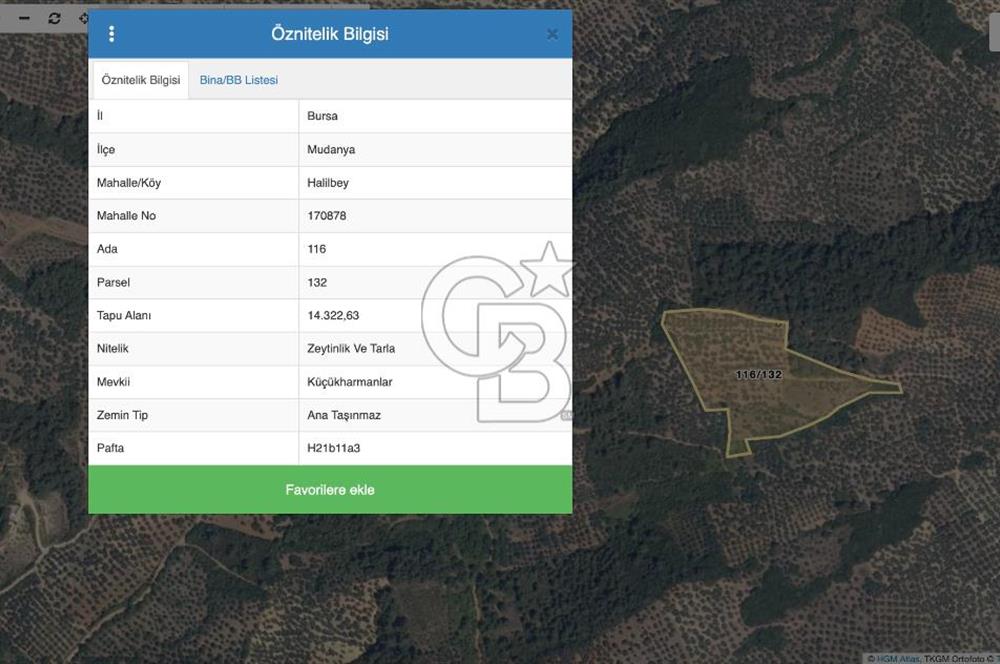This screenshot has height=664, width=1000.
Task: Click the Öznitelik Bilgisi dialog title bar
Action: tap(330, 34)
